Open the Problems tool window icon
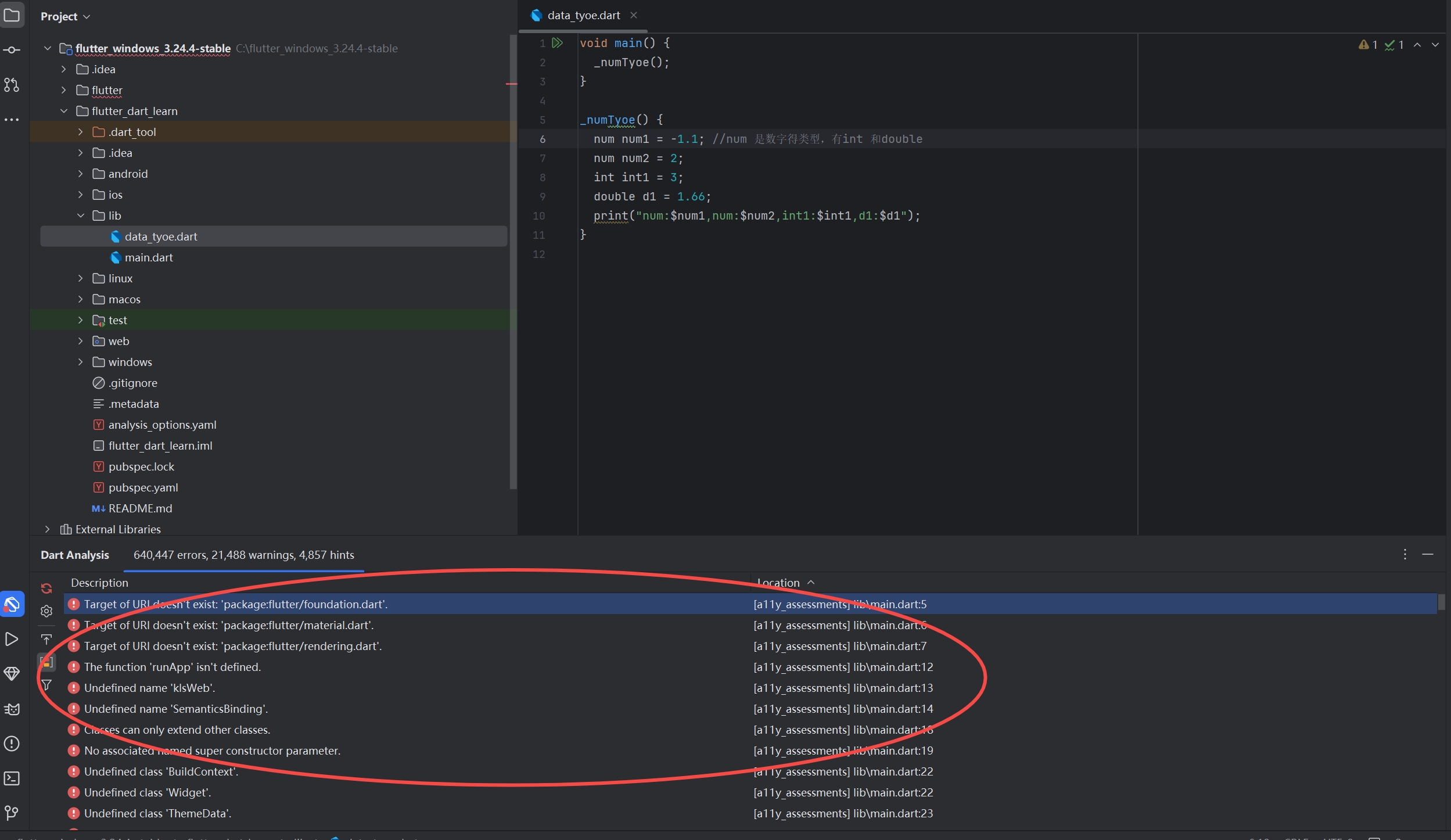 point(12,744)
